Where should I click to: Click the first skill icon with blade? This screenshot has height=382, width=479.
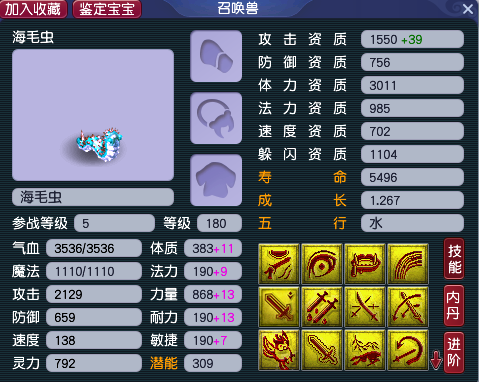tap(279, 264)
